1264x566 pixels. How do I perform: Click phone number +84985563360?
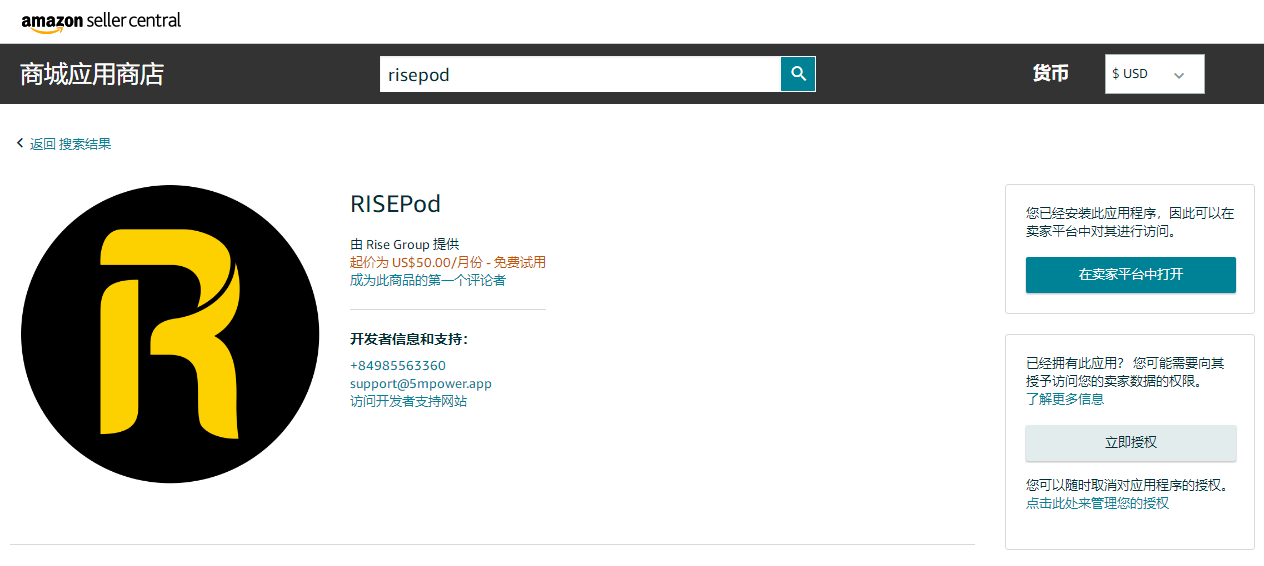pyautogui.click(x=398, y=366)
